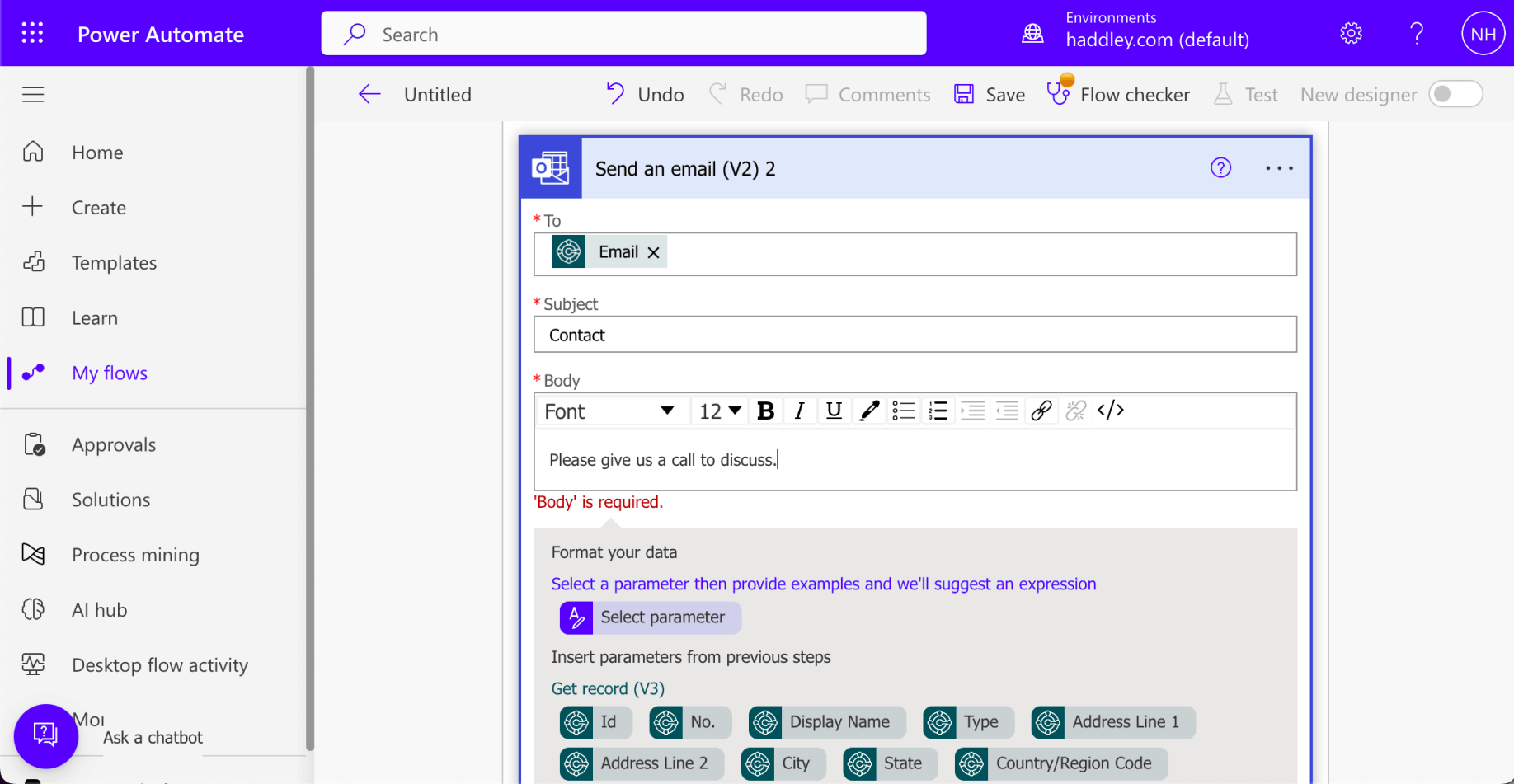1514x784 pixels.
Task: Insert the State parameter
Action: (x=891, y=763)
